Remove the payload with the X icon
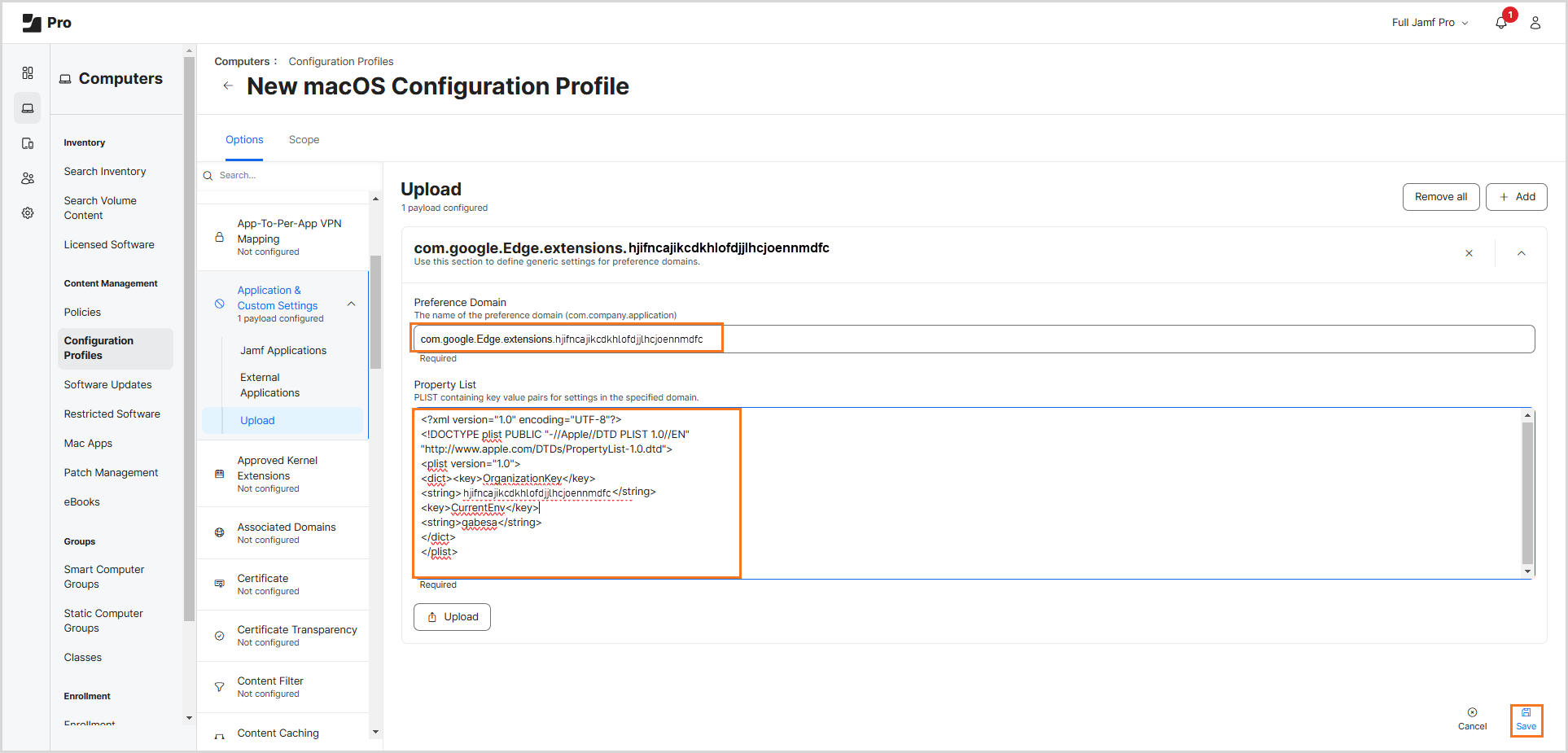 click(1469, 253)
